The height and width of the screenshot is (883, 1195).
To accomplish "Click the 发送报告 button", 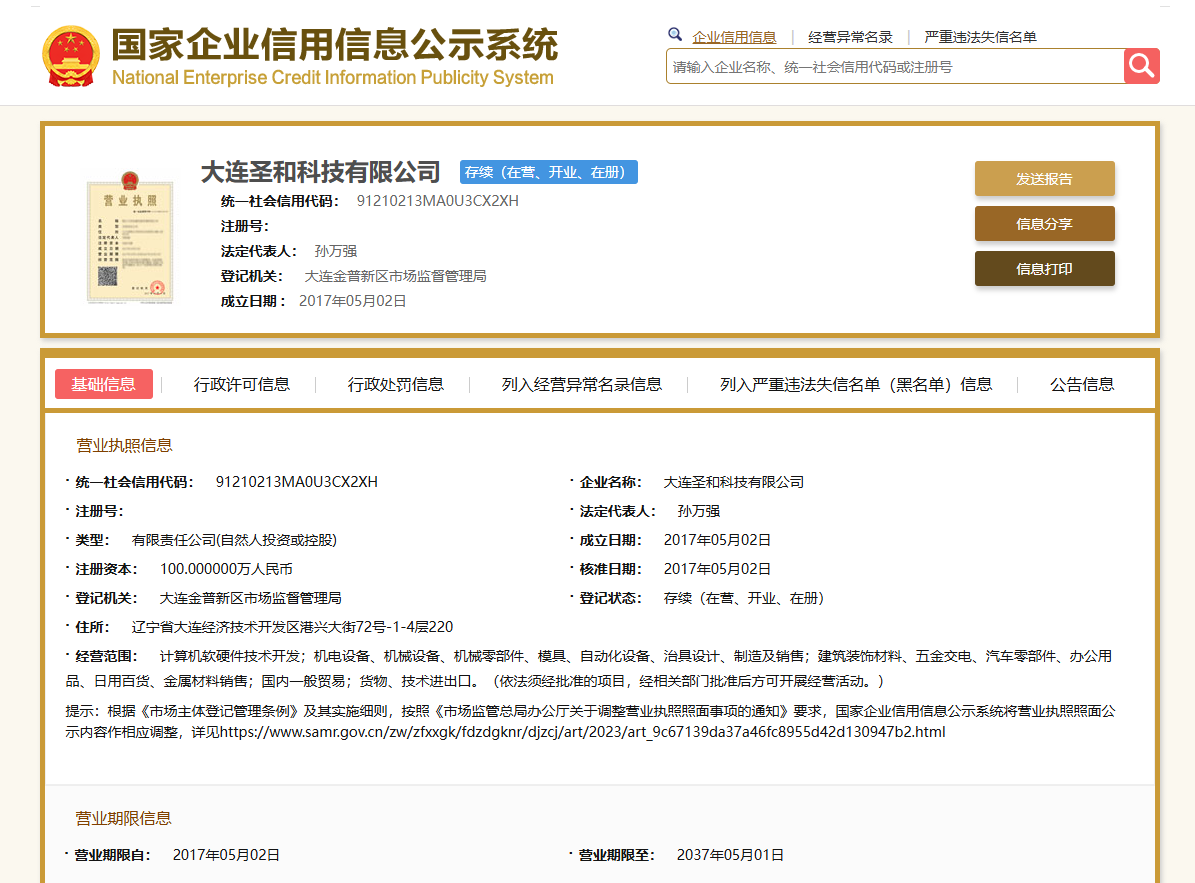I will (1044, 179).
